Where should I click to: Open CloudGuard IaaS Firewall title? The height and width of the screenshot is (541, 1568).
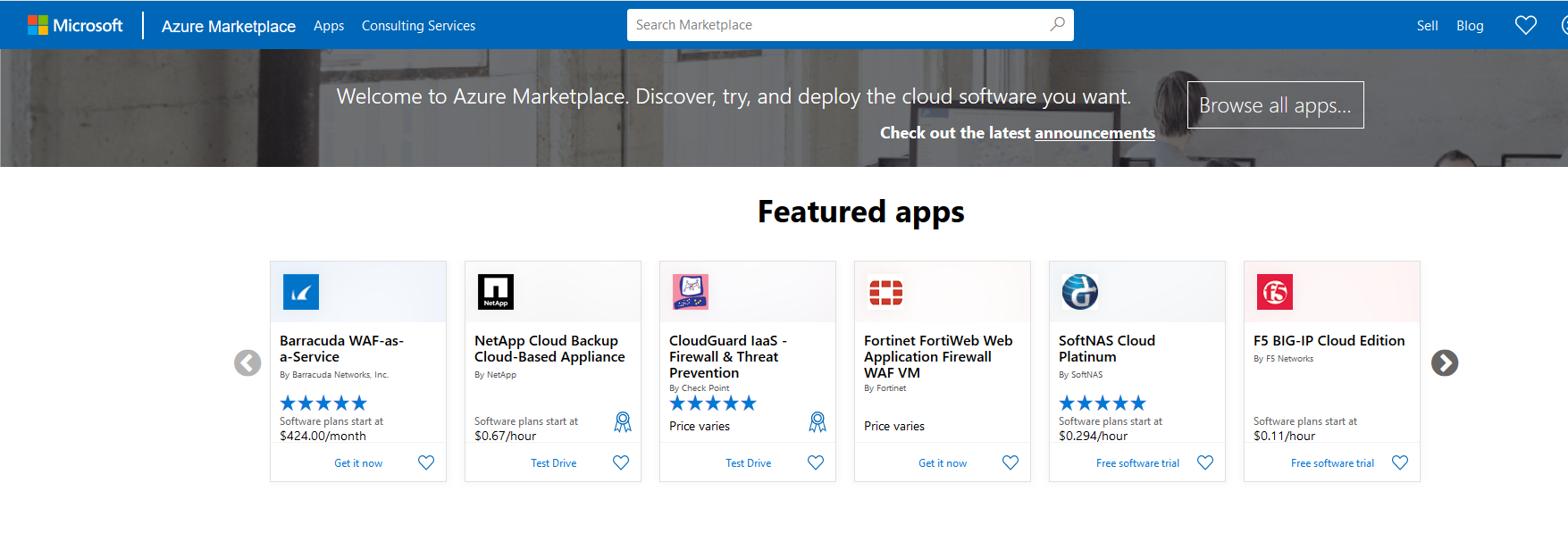pyautogui.click(x=728, y=357)
